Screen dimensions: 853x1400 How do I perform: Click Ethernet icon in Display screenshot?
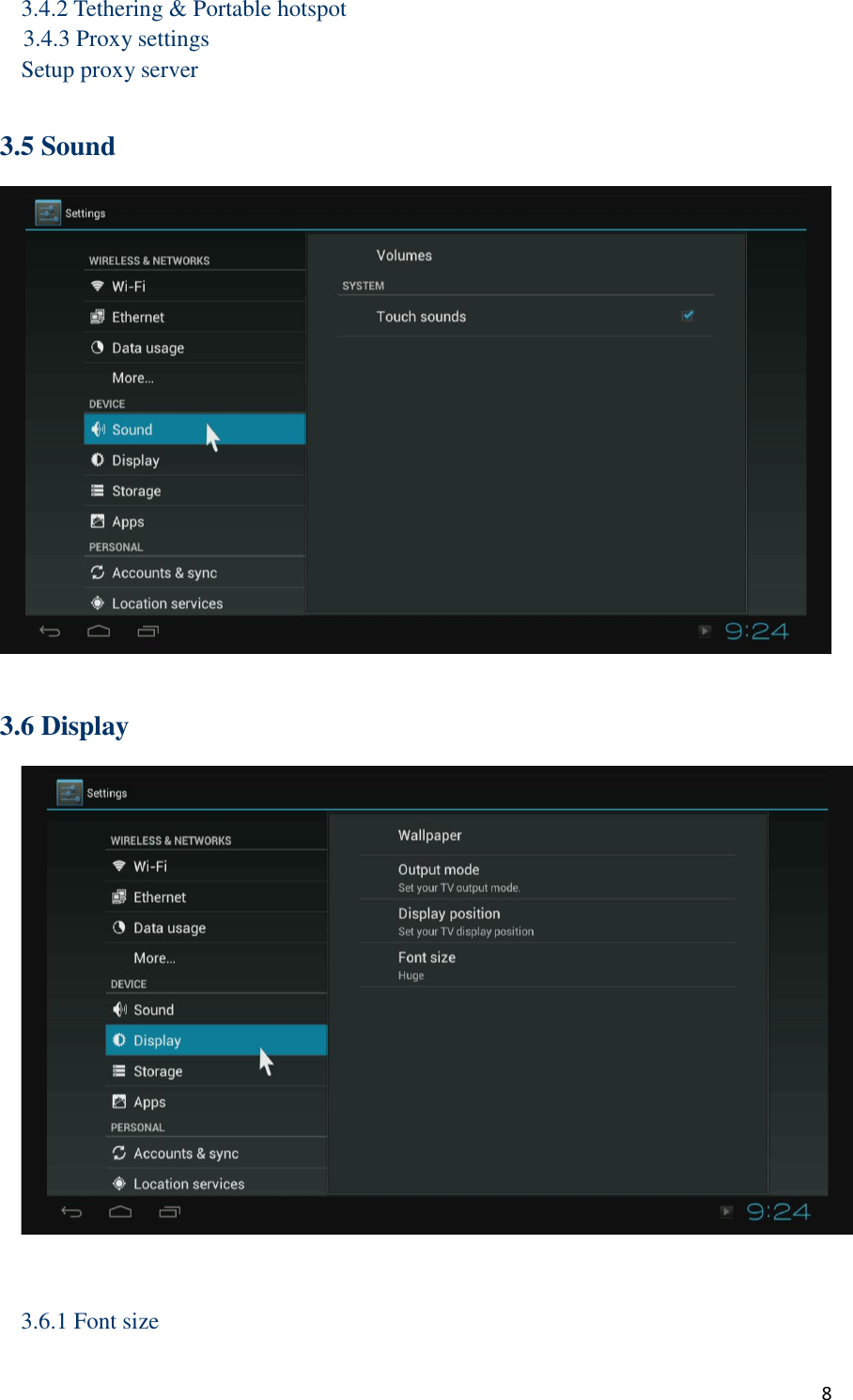pyautogui.click(x=118, y=896)
